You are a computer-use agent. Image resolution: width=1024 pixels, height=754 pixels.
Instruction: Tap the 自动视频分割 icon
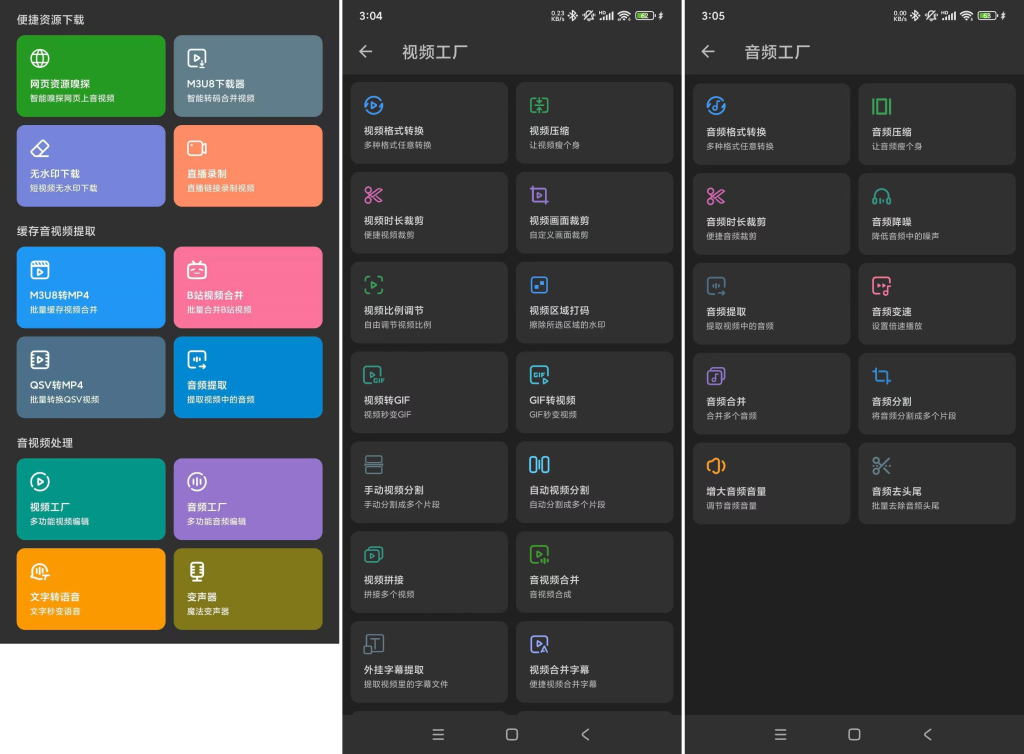[539, 464]
